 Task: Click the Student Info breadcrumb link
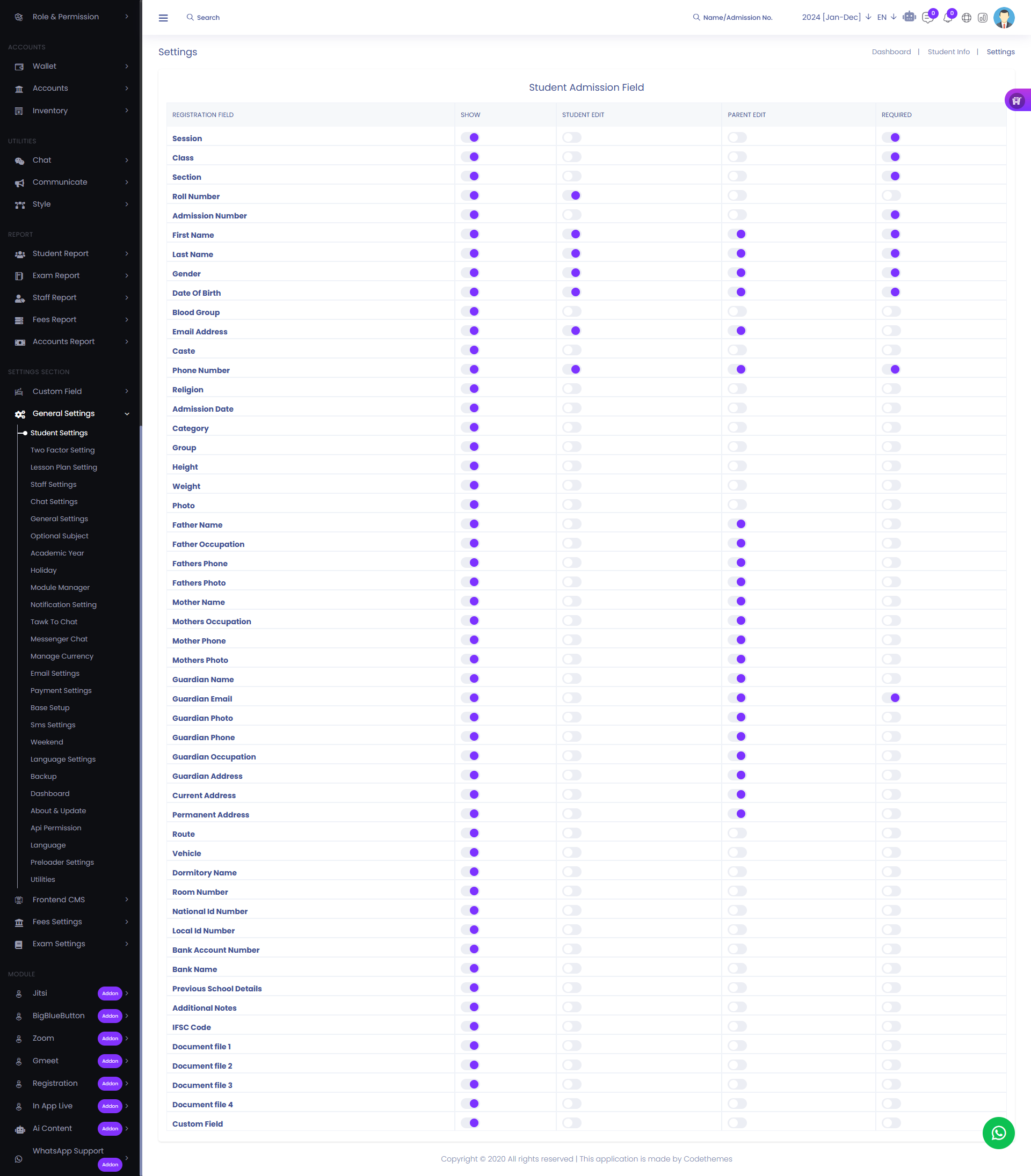coord(948,52)
